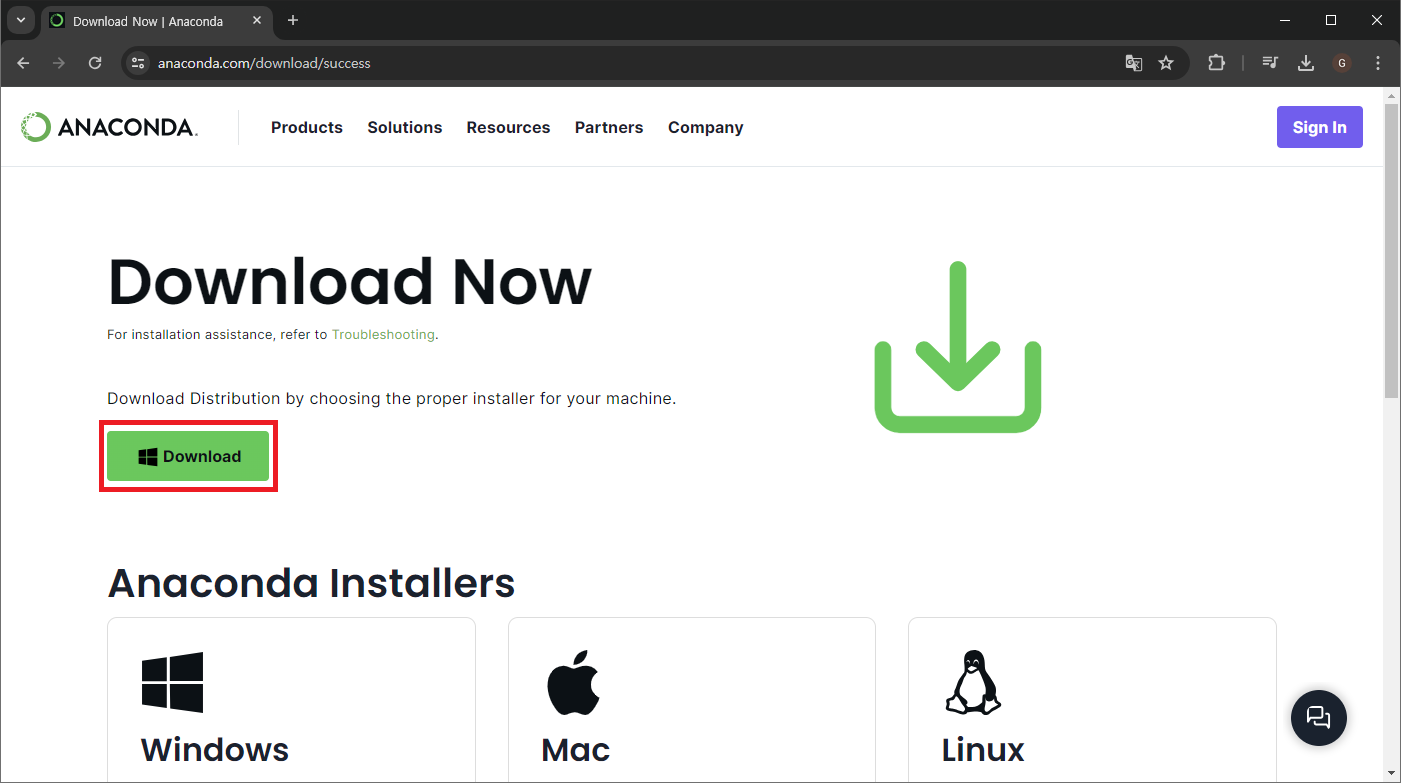
Task: Click the Anaconda Installers heading
Action: point(311,582)
